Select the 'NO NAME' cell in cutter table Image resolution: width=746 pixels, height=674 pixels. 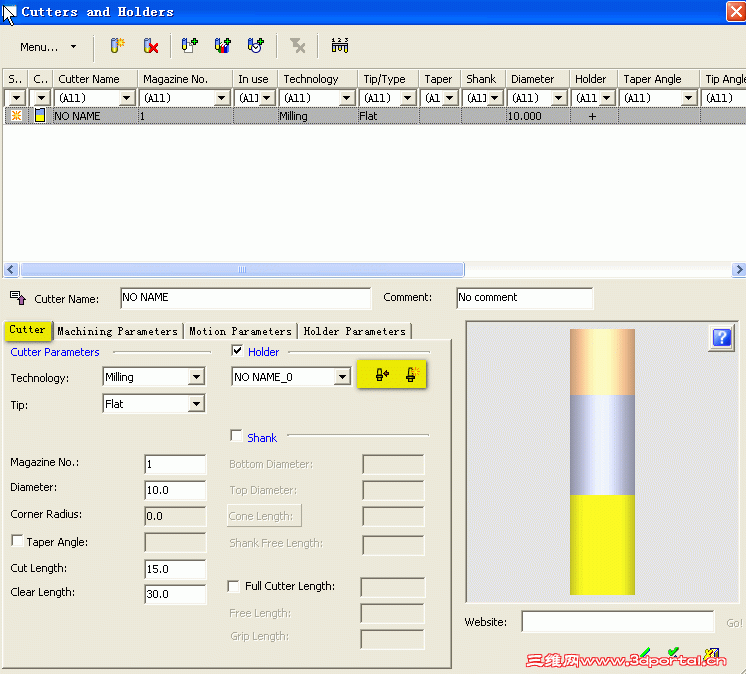95,116
